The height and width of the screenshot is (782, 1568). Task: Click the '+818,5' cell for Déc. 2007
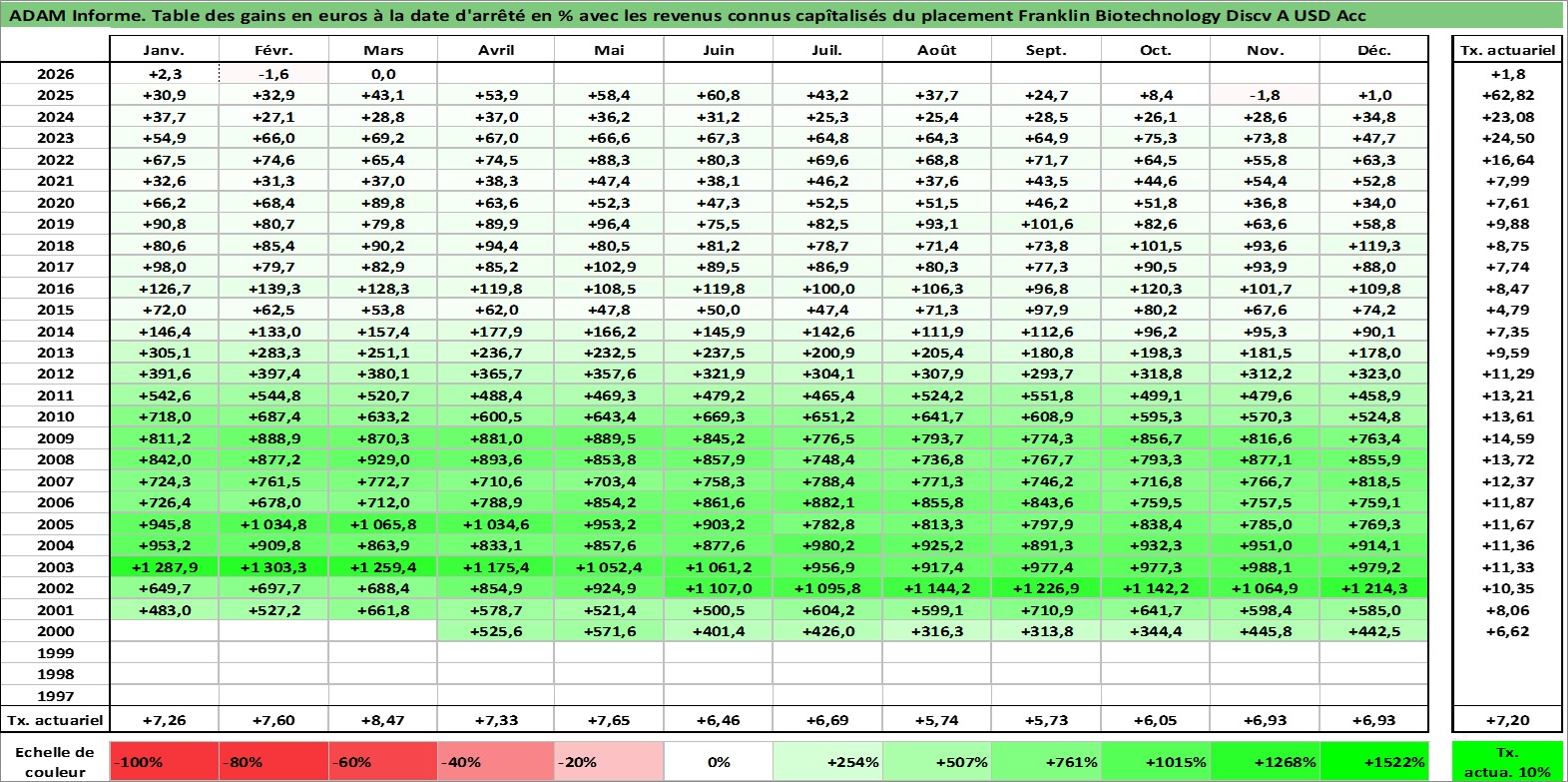[1373, 481]
